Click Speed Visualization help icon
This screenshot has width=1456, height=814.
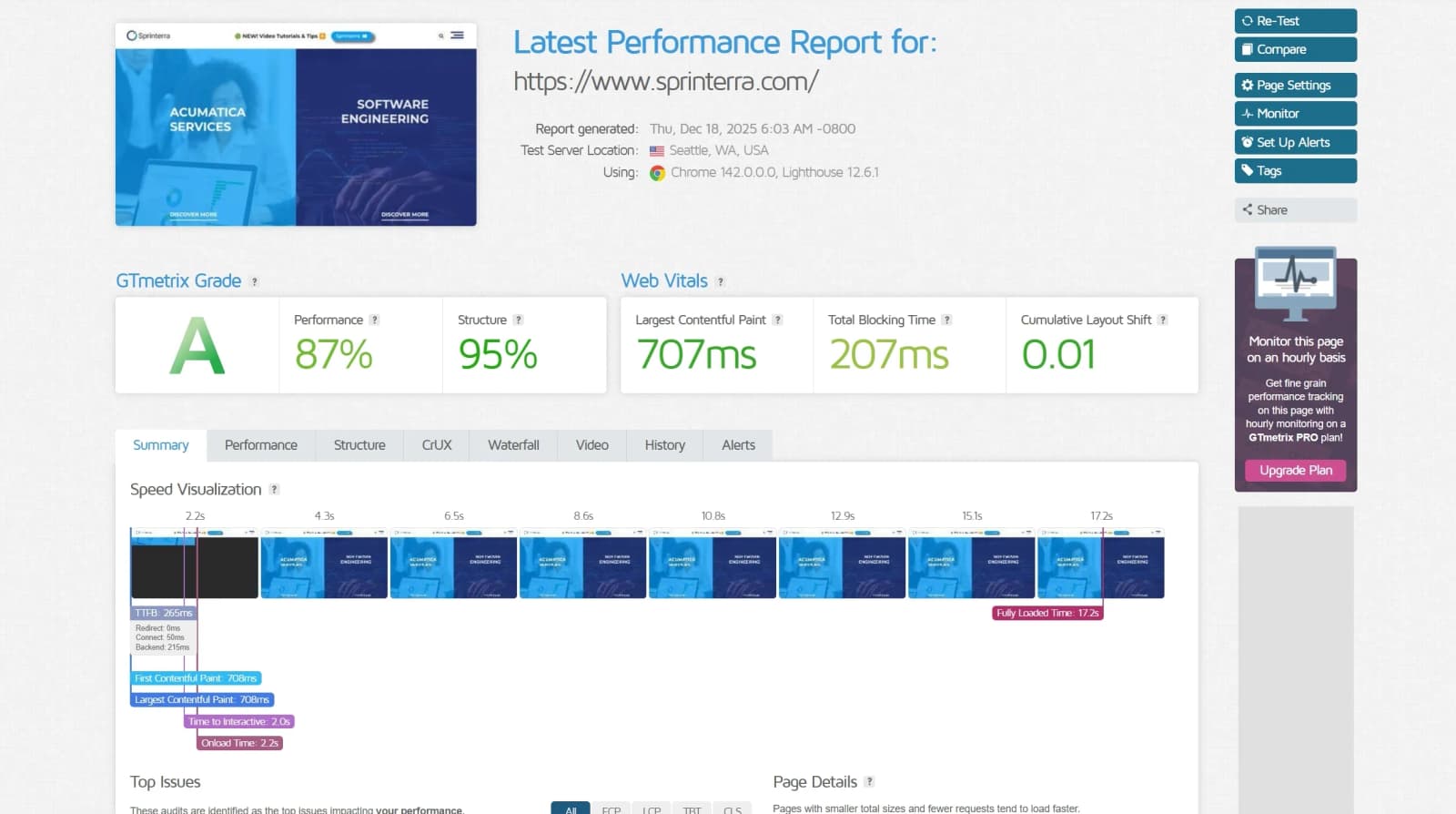coord(274,490)
